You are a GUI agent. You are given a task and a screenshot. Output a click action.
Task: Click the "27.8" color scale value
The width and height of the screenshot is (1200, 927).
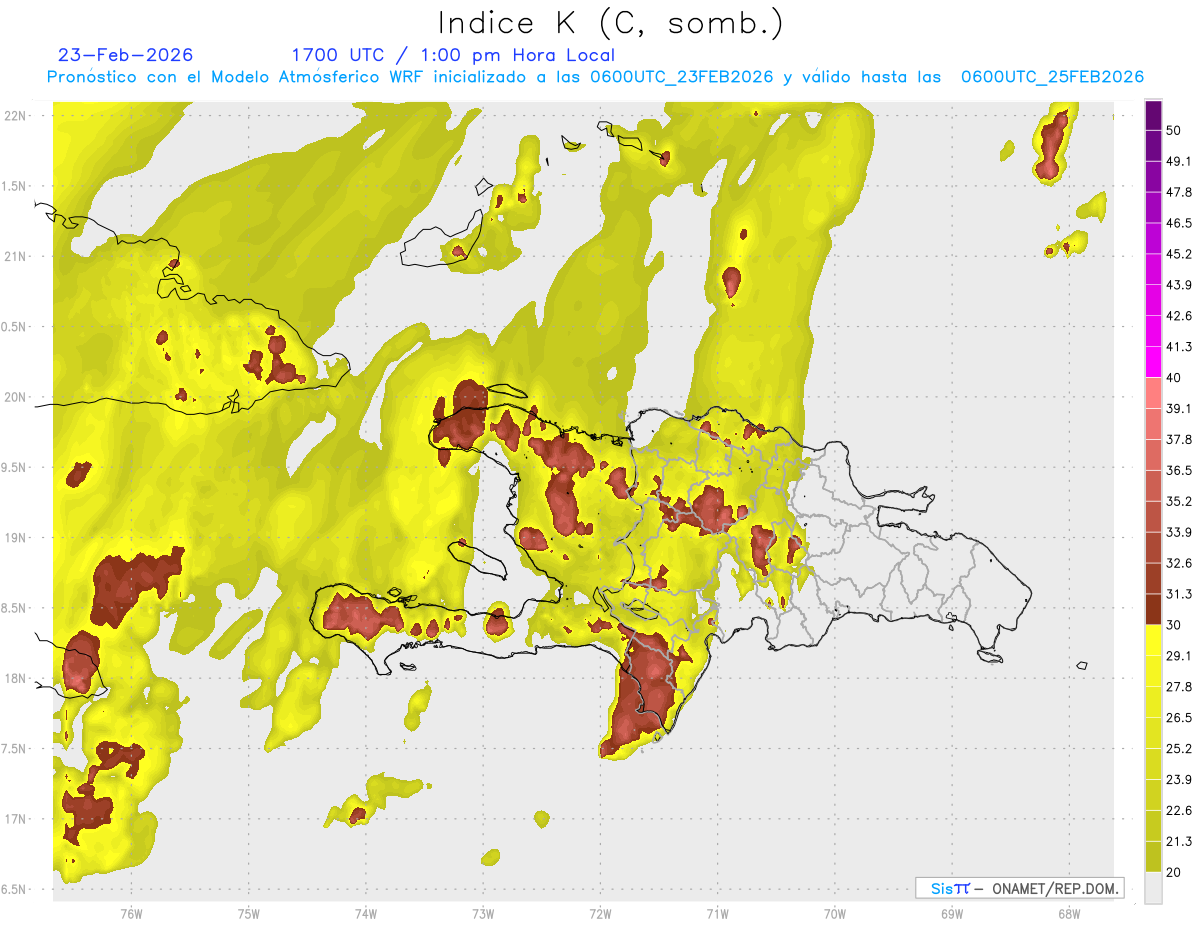(1178, 687)
